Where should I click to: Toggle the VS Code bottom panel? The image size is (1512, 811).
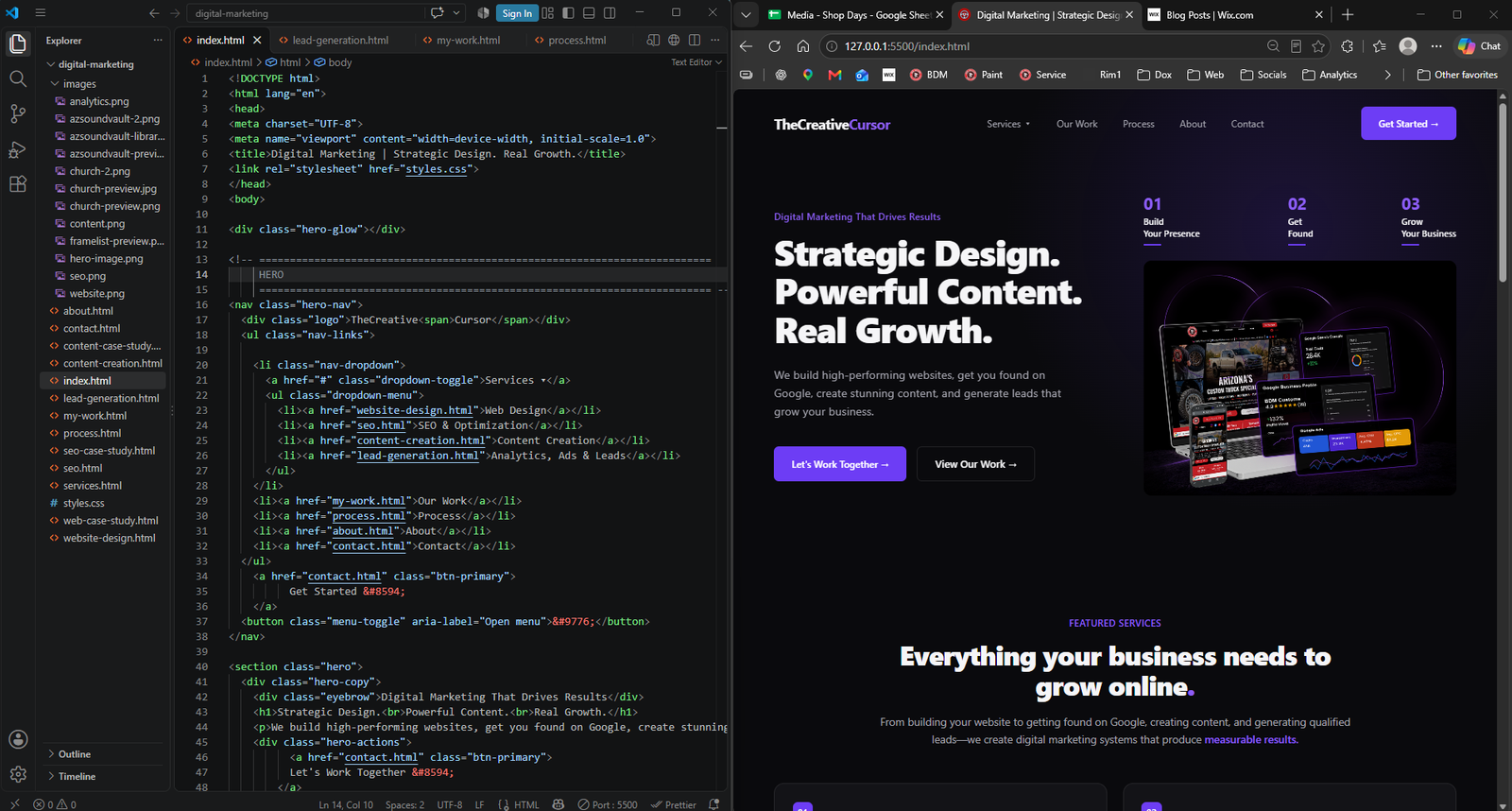(x=589, y=13)
